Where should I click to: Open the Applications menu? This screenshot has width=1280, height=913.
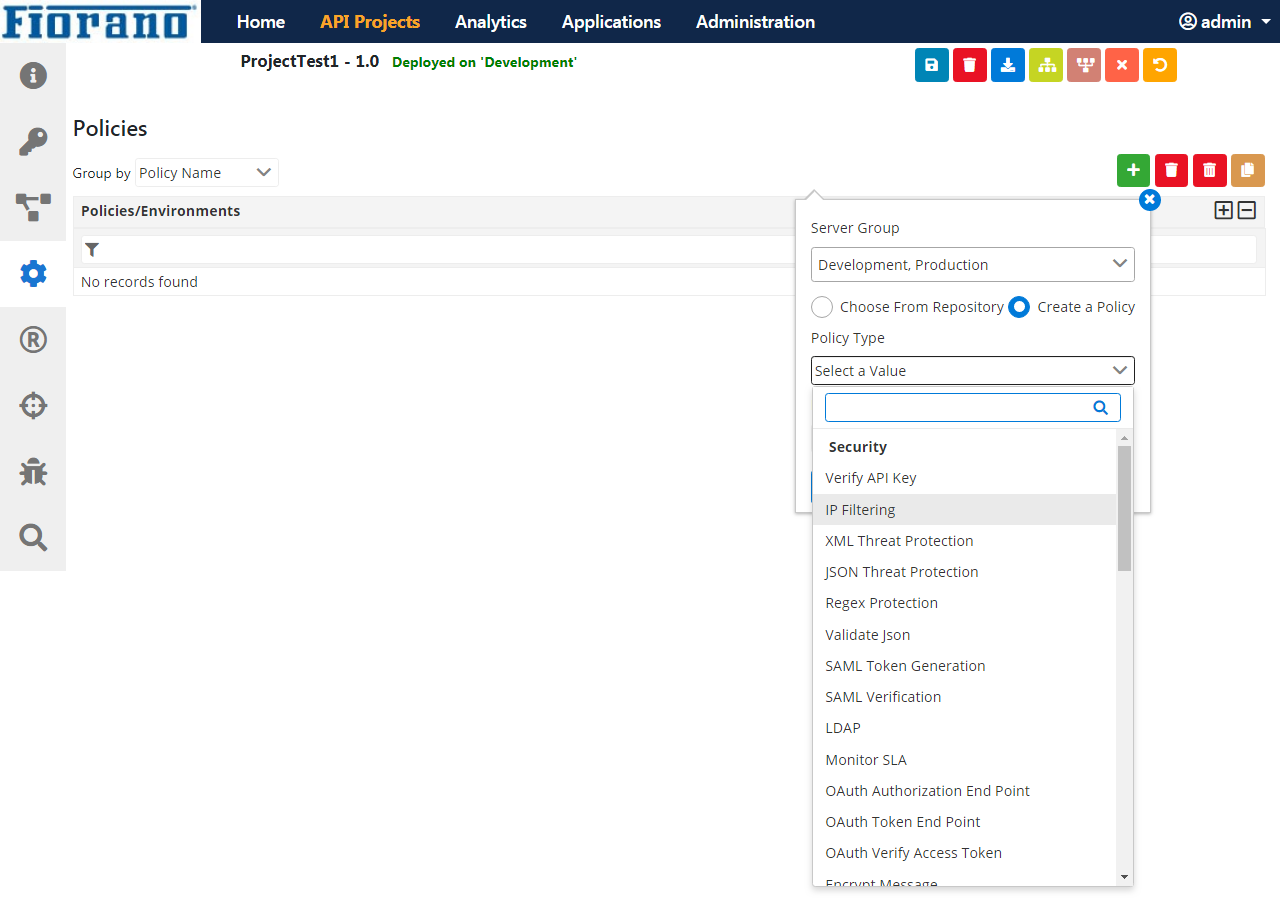(612, 21)
